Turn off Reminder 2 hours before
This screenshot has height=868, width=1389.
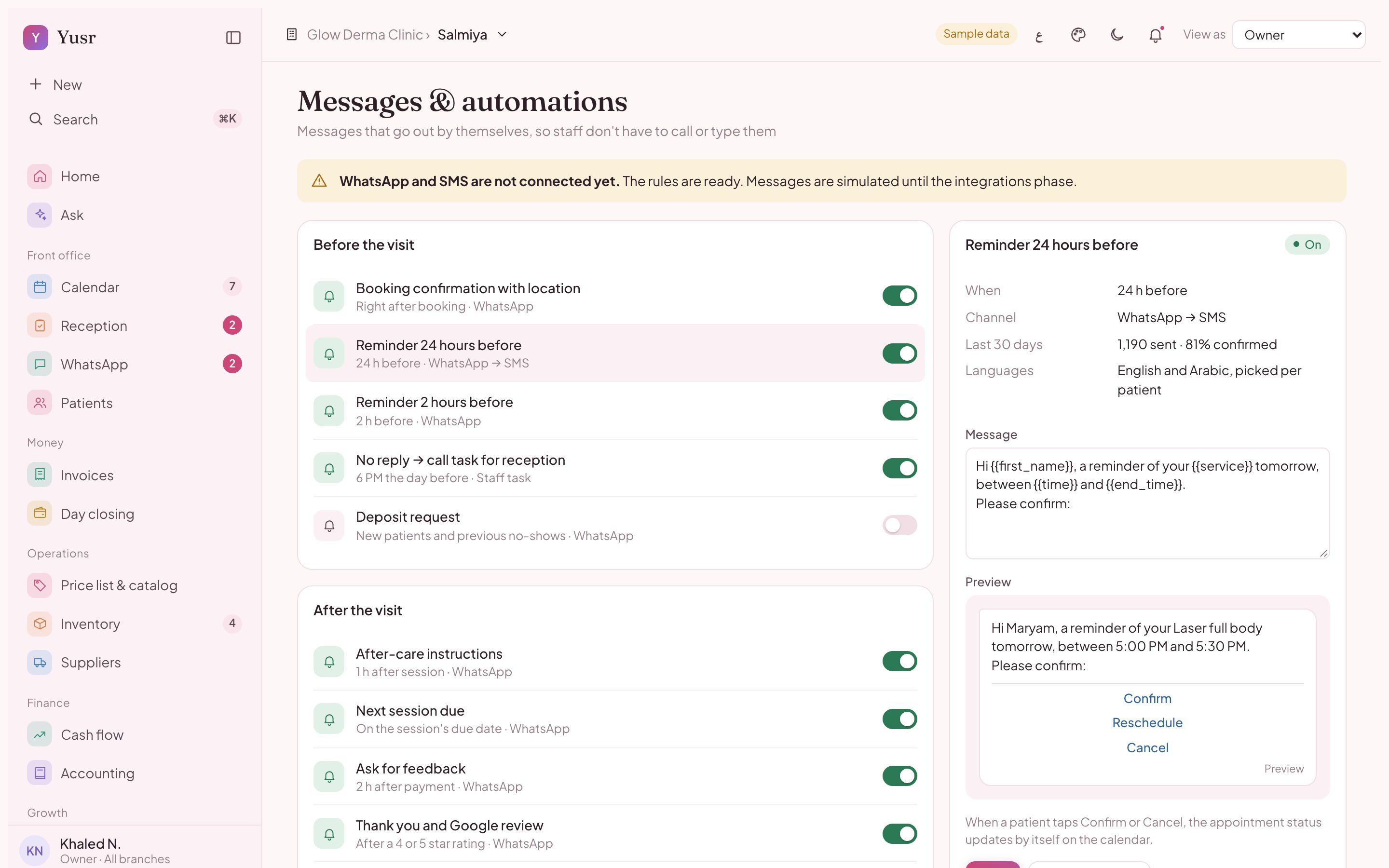899,411
